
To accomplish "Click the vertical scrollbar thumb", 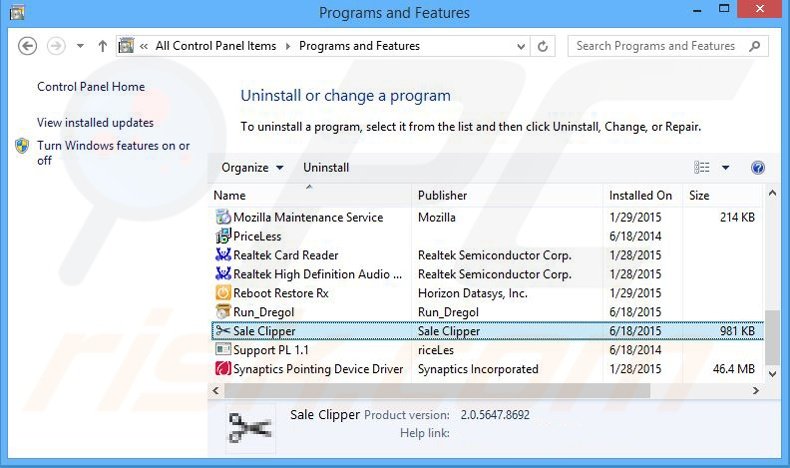I will [x=772, y=337].
